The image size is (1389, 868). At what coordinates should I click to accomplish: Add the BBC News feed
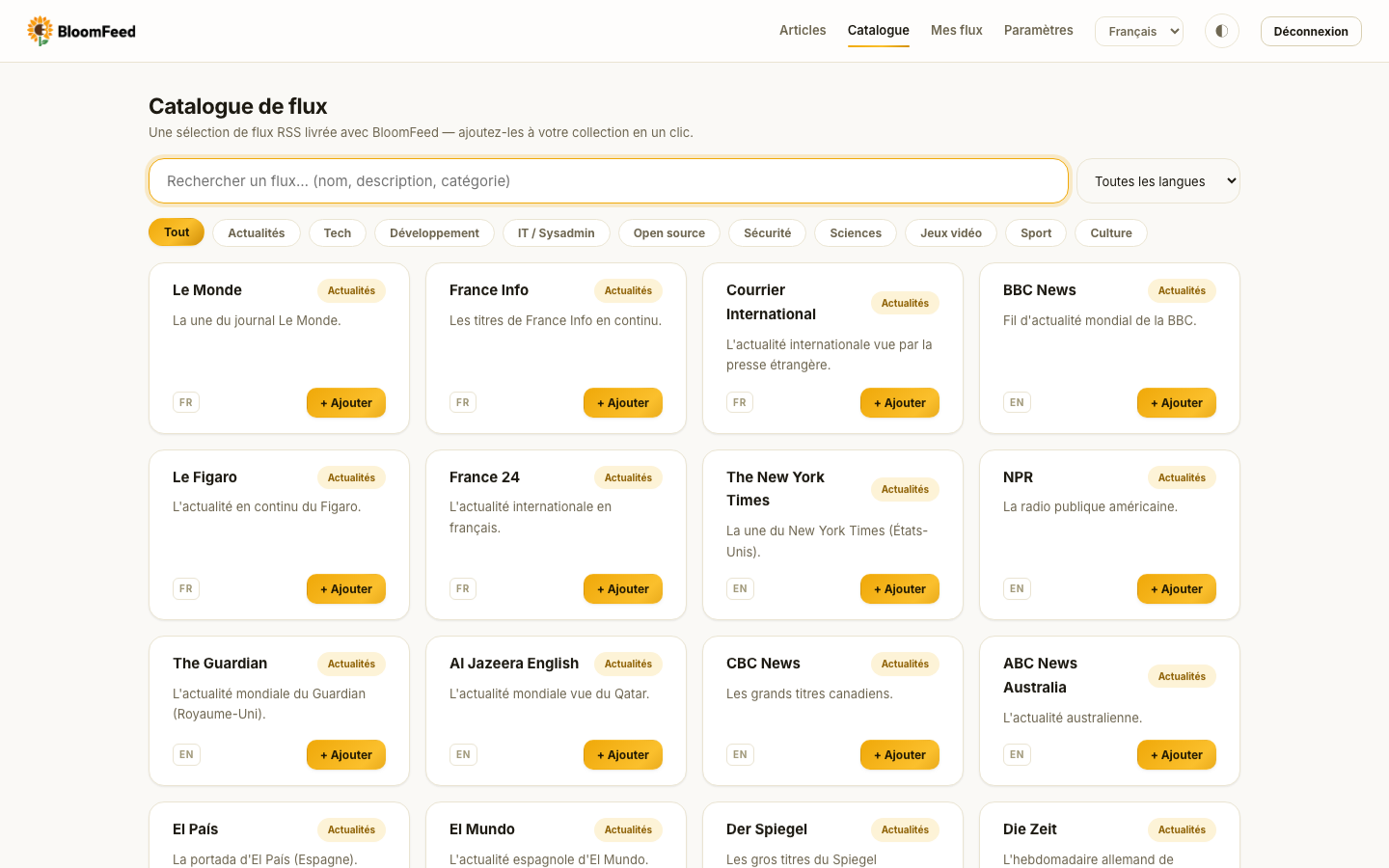tap(1177, 403)
